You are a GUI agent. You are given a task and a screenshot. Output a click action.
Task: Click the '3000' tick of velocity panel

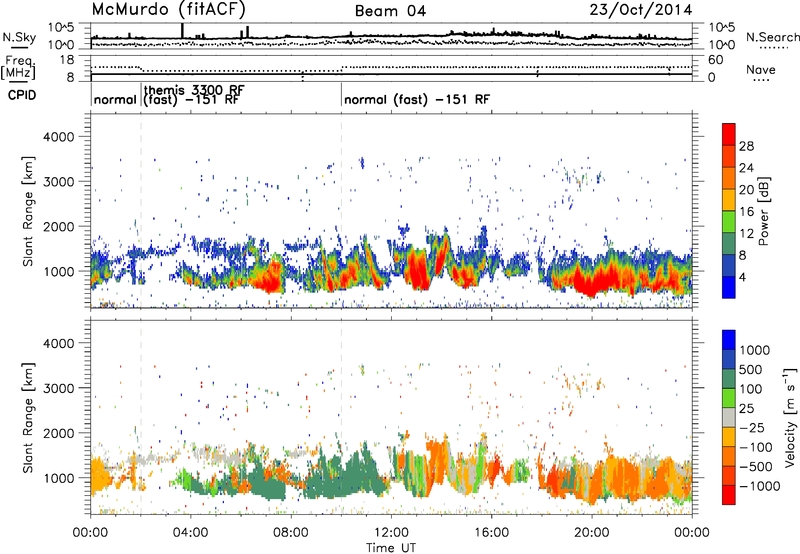(x=58, y=388)
